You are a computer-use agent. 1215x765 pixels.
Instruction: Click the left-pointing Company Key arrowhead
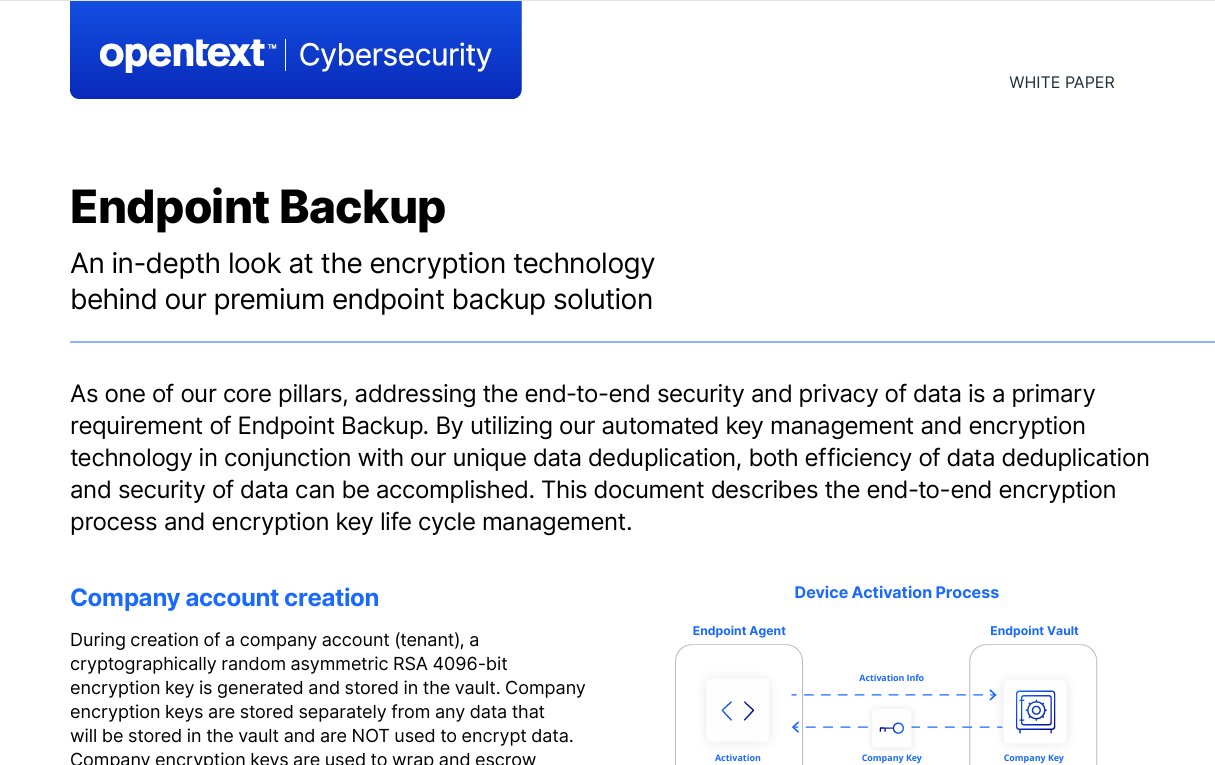[796, 727]
